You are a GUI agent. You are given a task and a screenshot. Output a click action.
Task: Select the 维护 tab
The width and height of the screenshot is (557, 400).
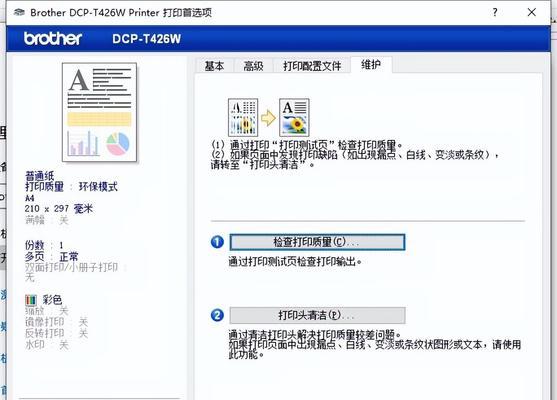pyautogui.click(x=371, y=65)
